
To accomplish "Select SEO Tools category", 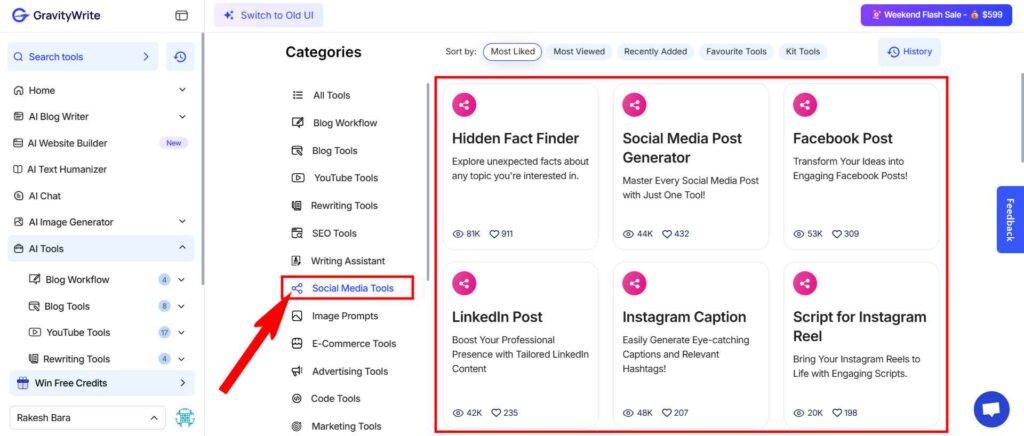I will tap(324, 233).
